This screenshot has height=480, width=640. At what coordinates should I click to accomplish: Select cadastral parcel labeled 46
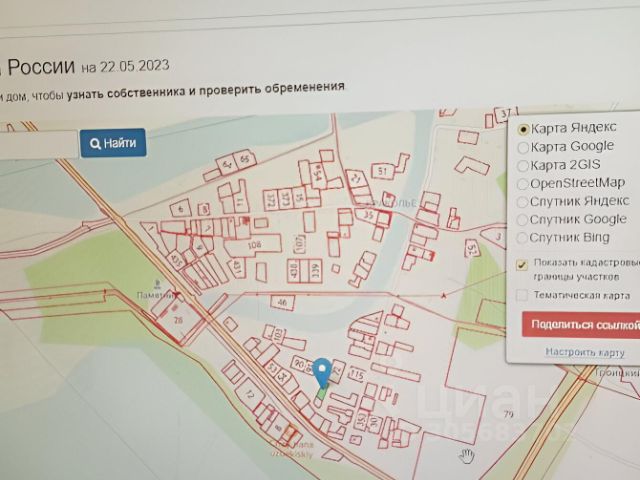[282, 302]
